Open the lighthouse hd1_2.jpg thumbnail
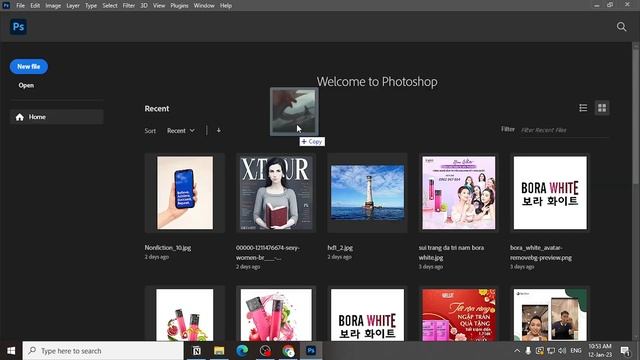The width and height of the screenshot is (640, 360). point(367,193)
